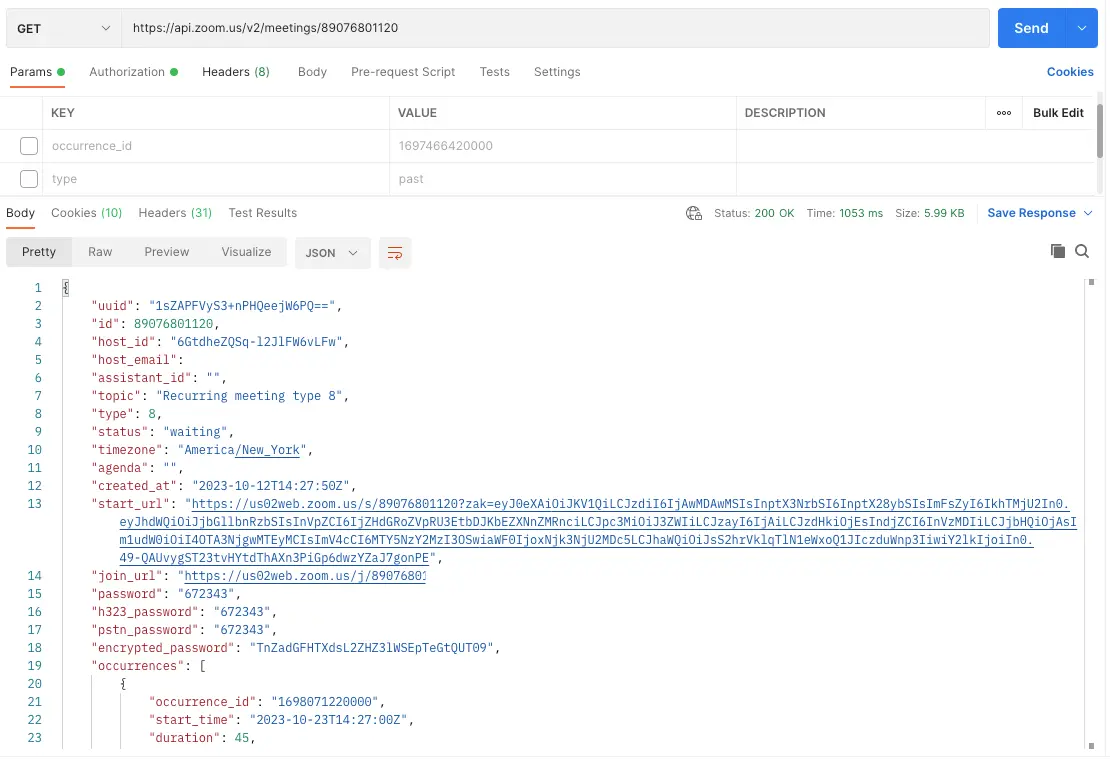Open the more options menu for params
The image size is (1110, 759).
click(1005, 113)
